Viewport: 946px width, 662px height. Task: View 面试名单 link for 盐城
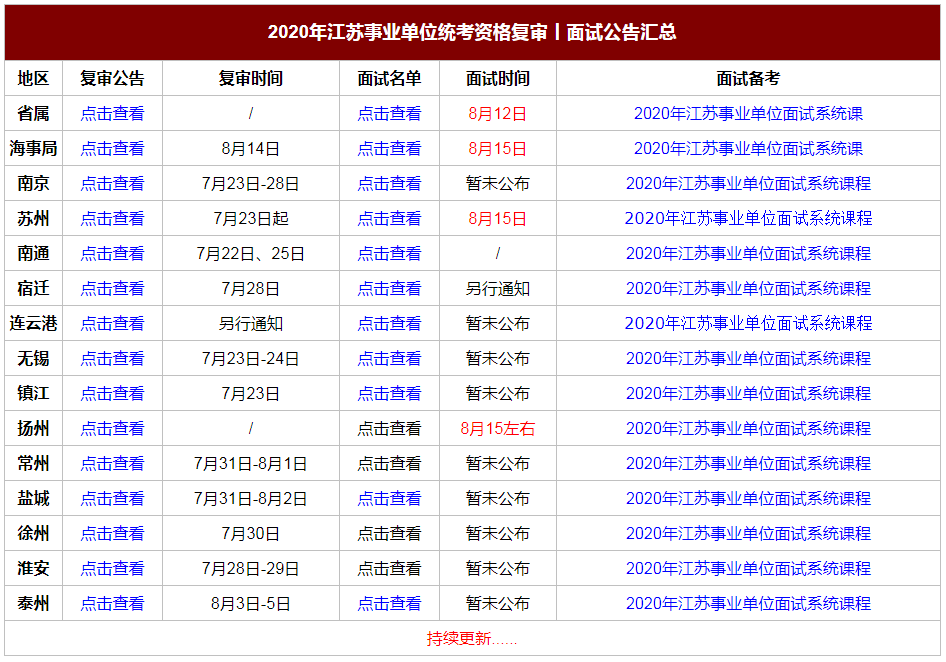click(x=389, y=498)
